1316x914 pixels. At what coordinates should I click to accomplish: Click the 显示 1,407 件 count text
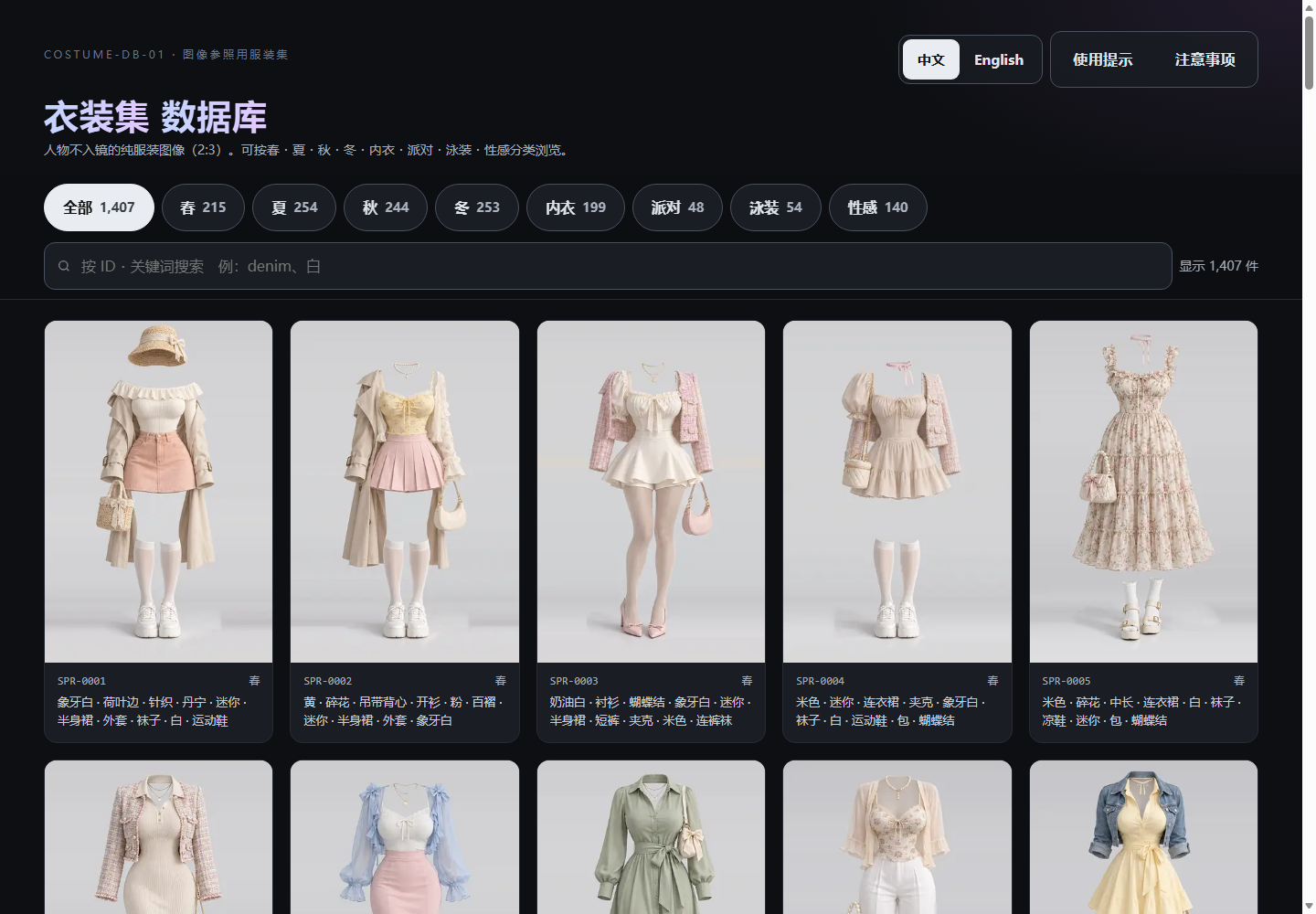[1218, 266]
